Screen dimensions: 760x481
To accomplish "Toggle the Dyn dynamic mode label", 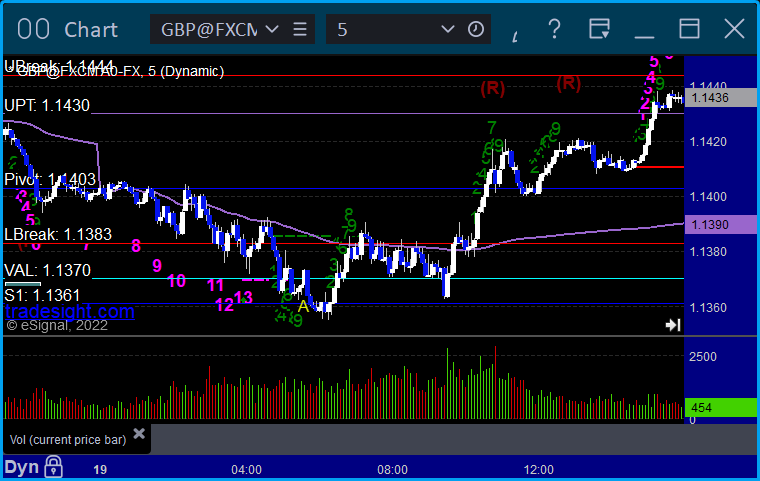I will (21, 467).
